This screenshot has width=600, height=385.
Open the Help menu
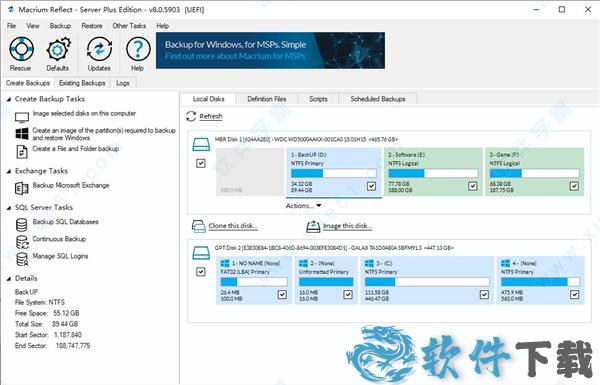(163, 26)
